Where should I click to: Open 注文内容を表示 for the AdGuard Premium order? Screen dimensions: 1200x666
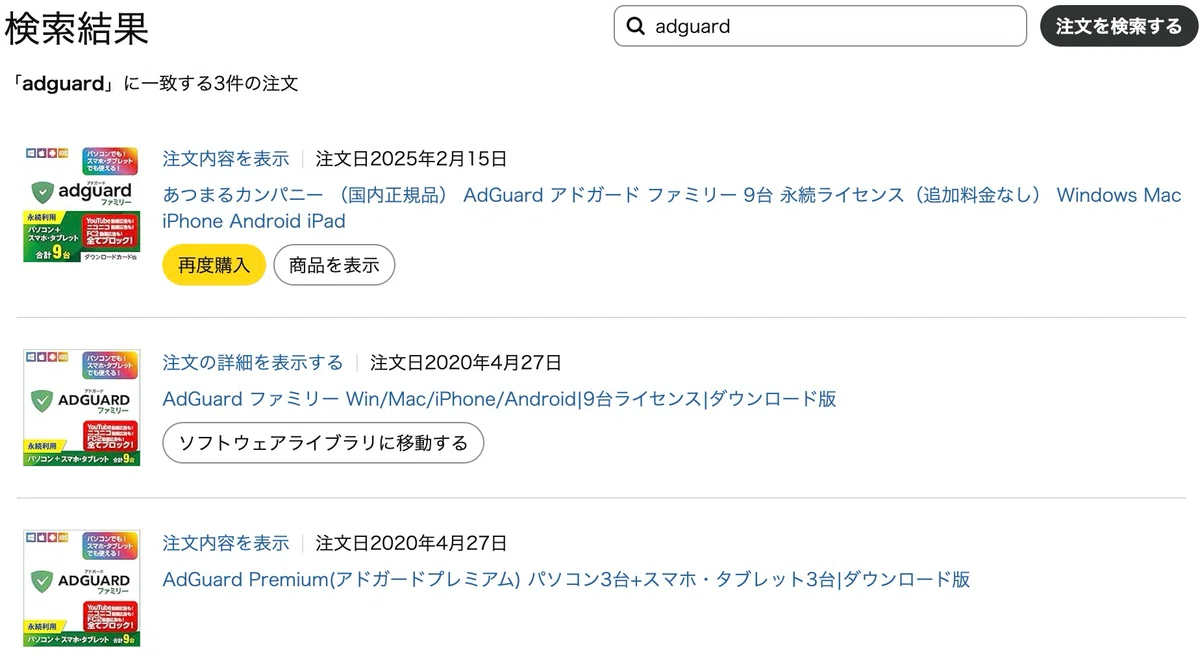(x=226, y=543)
